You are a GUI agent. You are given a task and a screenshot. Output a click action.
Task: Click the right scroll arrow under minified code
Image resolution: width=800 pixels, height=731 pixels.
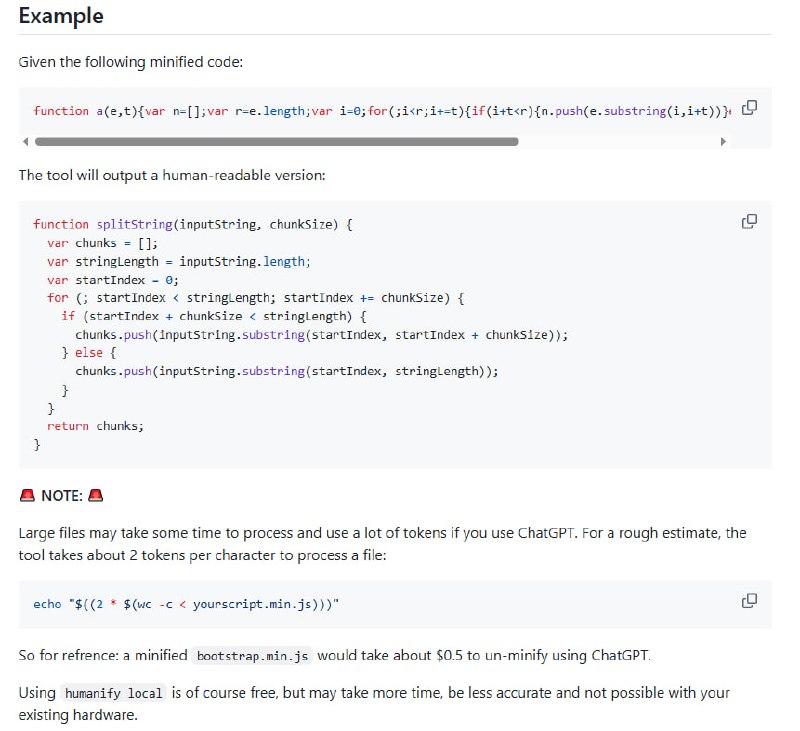(723, 143)
